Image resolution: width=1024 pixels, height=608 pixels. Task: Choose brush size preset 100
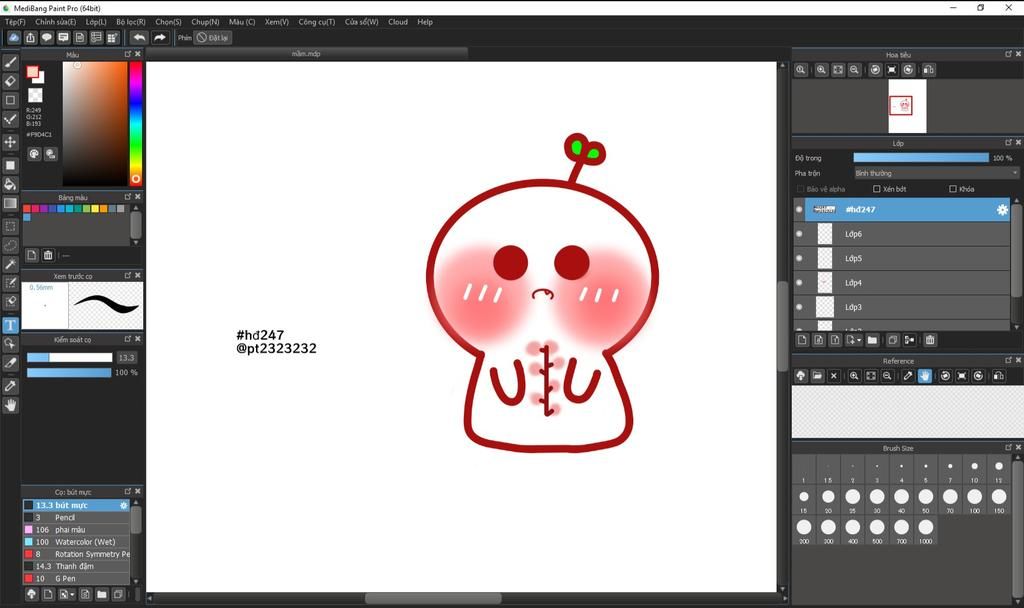tap(974, 500)
